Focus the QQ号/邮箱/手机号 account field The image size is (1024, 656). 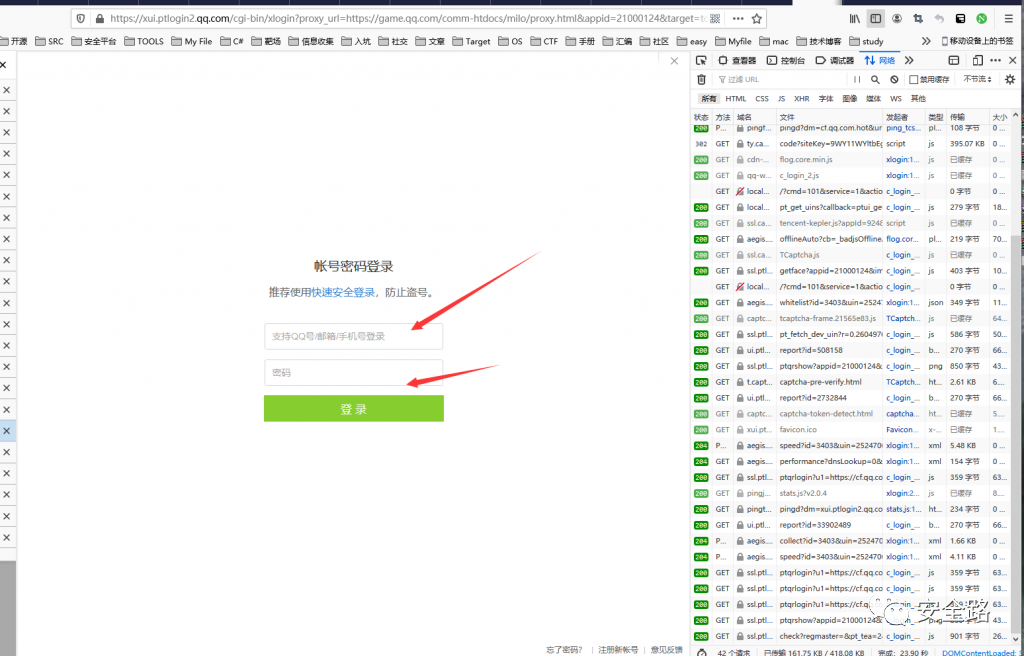(x=353, y=336)
